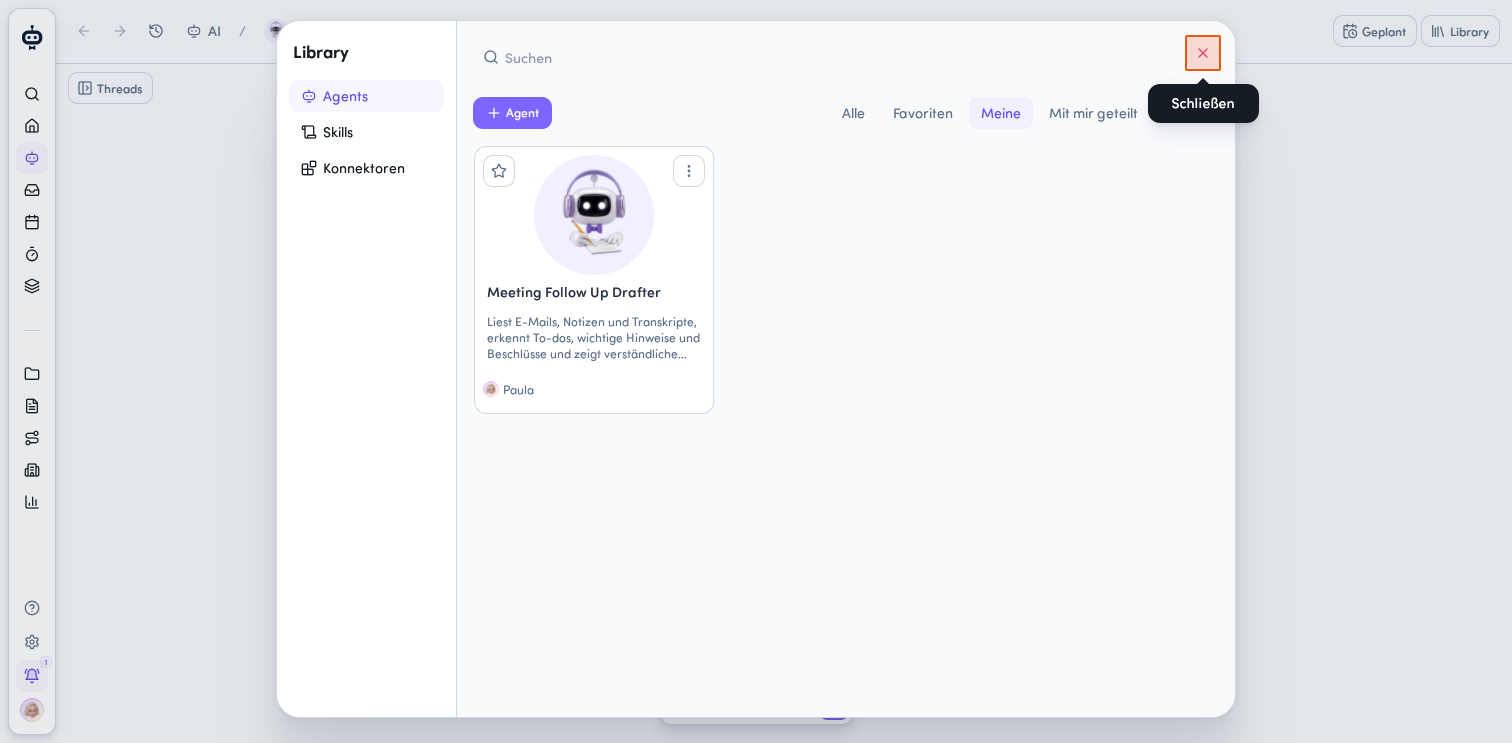
Task: Open the document page sidebar icon
Action: (x=32, y=406)
